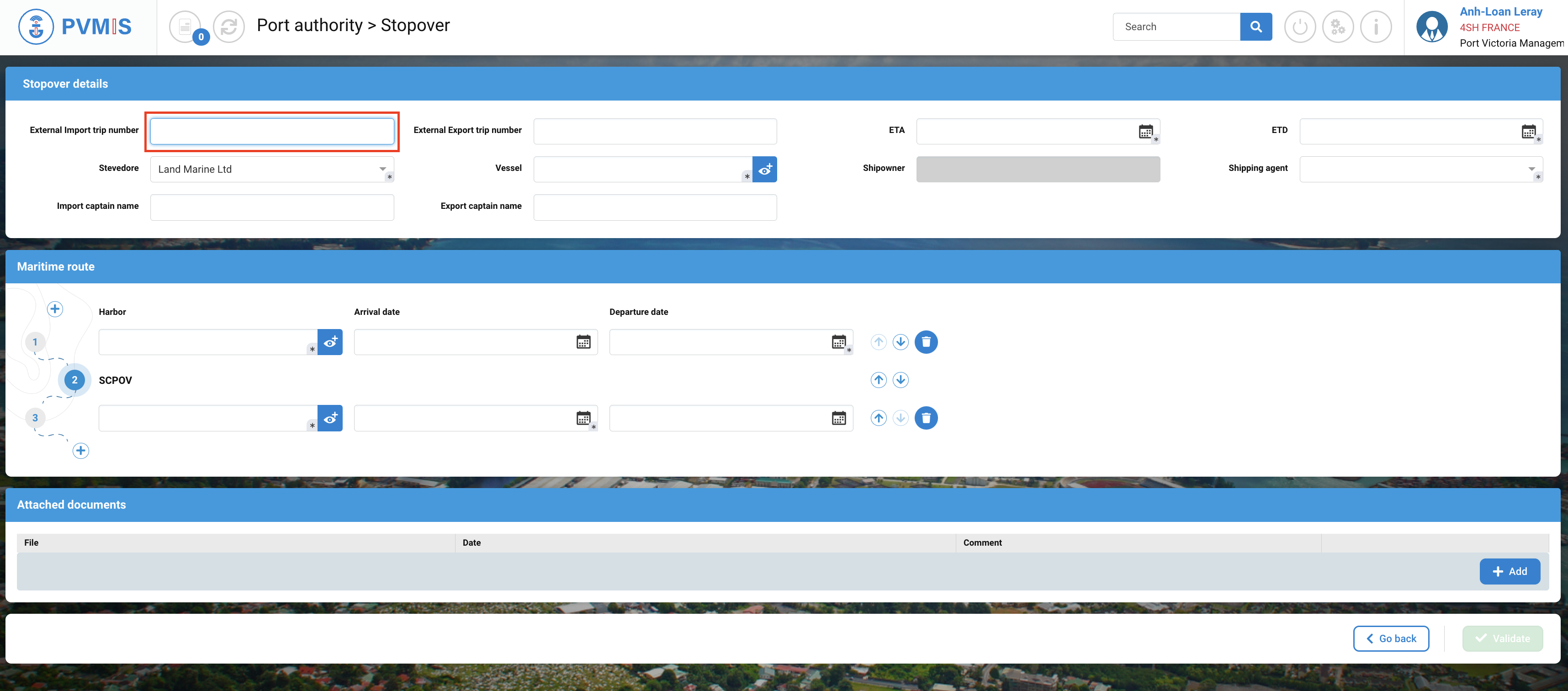Open the ETA calendar picker
Viewport: 1568px width, 691px height.
click(1145, 132)
